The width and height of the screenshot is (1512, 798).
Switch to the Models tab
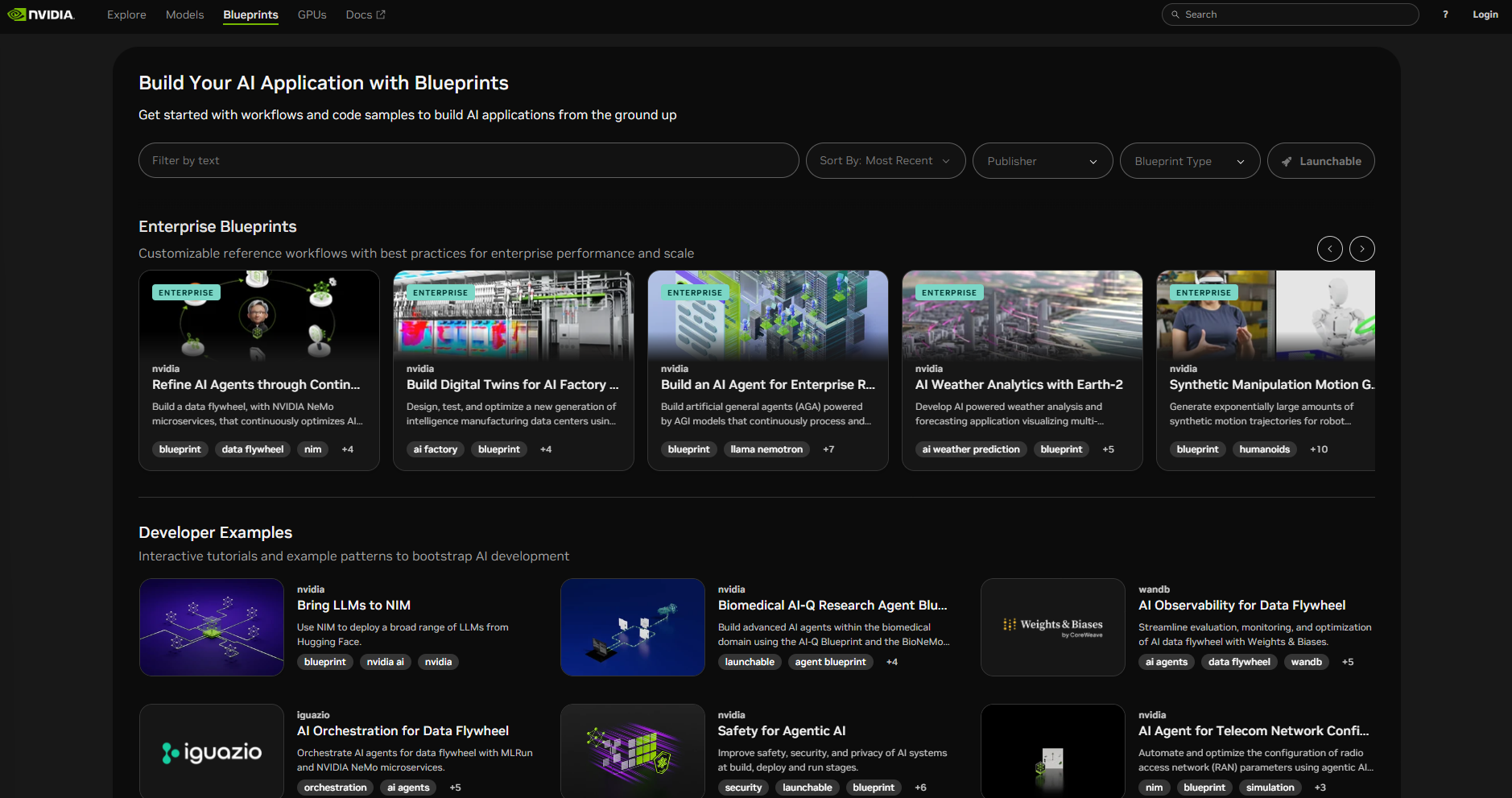[184, 14]
